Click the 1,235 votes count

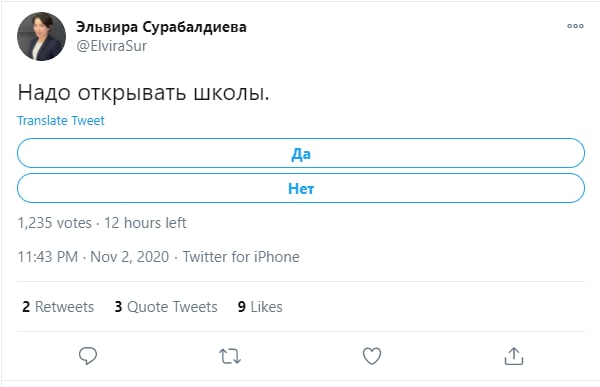[55, 223]
